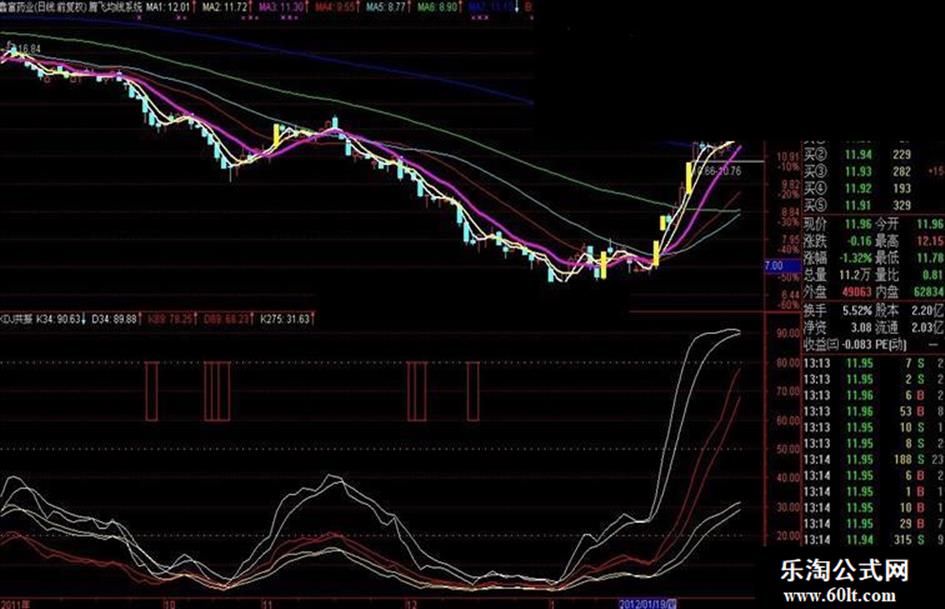Click the 量比 value 0.81

(x=934, y=275)
